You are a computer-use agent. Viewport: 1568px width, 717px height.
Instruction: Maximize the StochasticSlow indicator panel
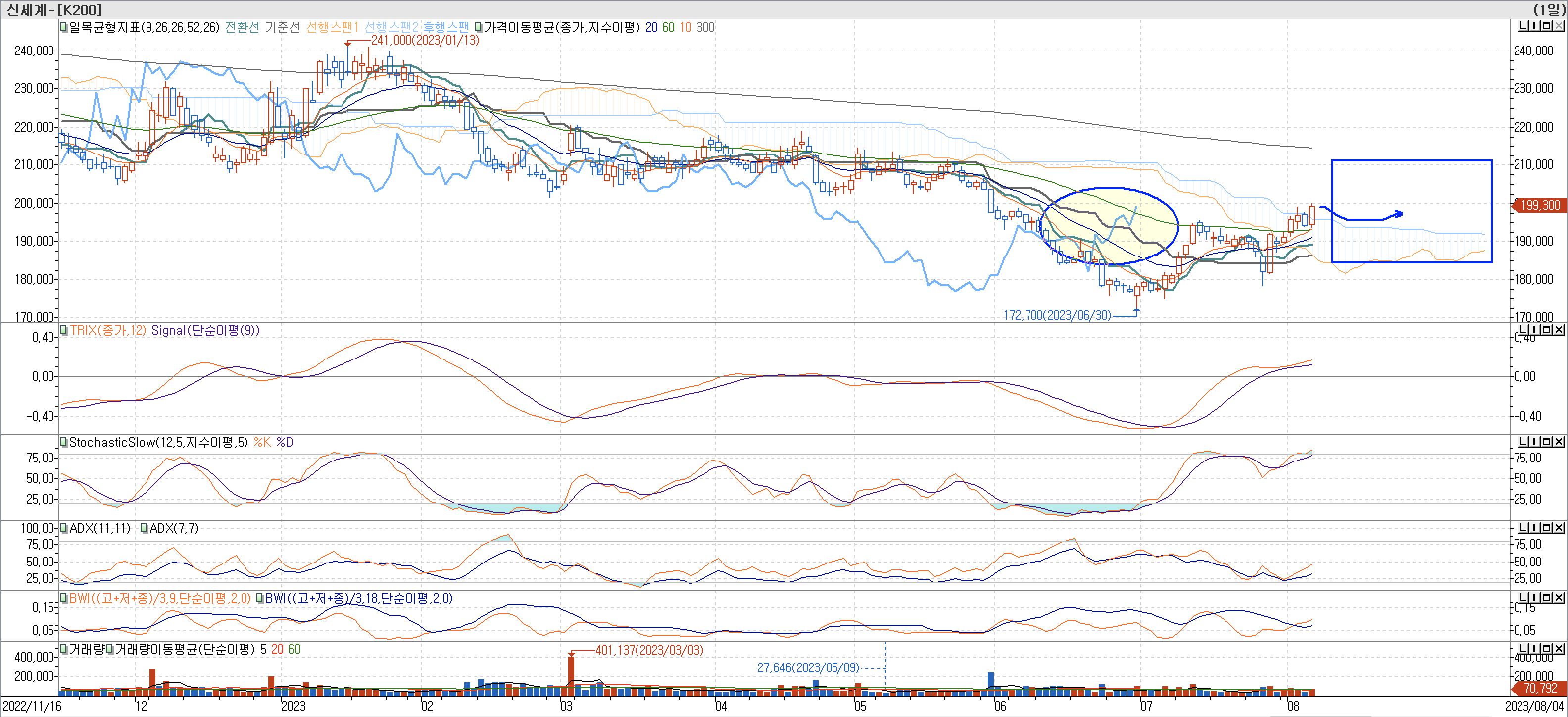coord(1547,441)
